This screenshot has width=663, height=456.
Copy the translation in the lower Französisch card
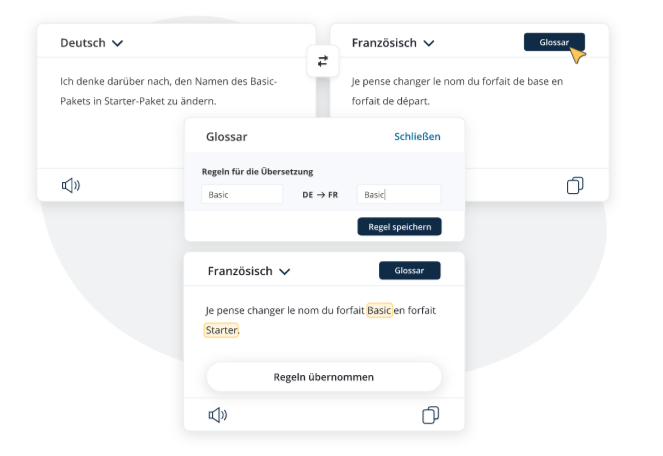[431, 415]
